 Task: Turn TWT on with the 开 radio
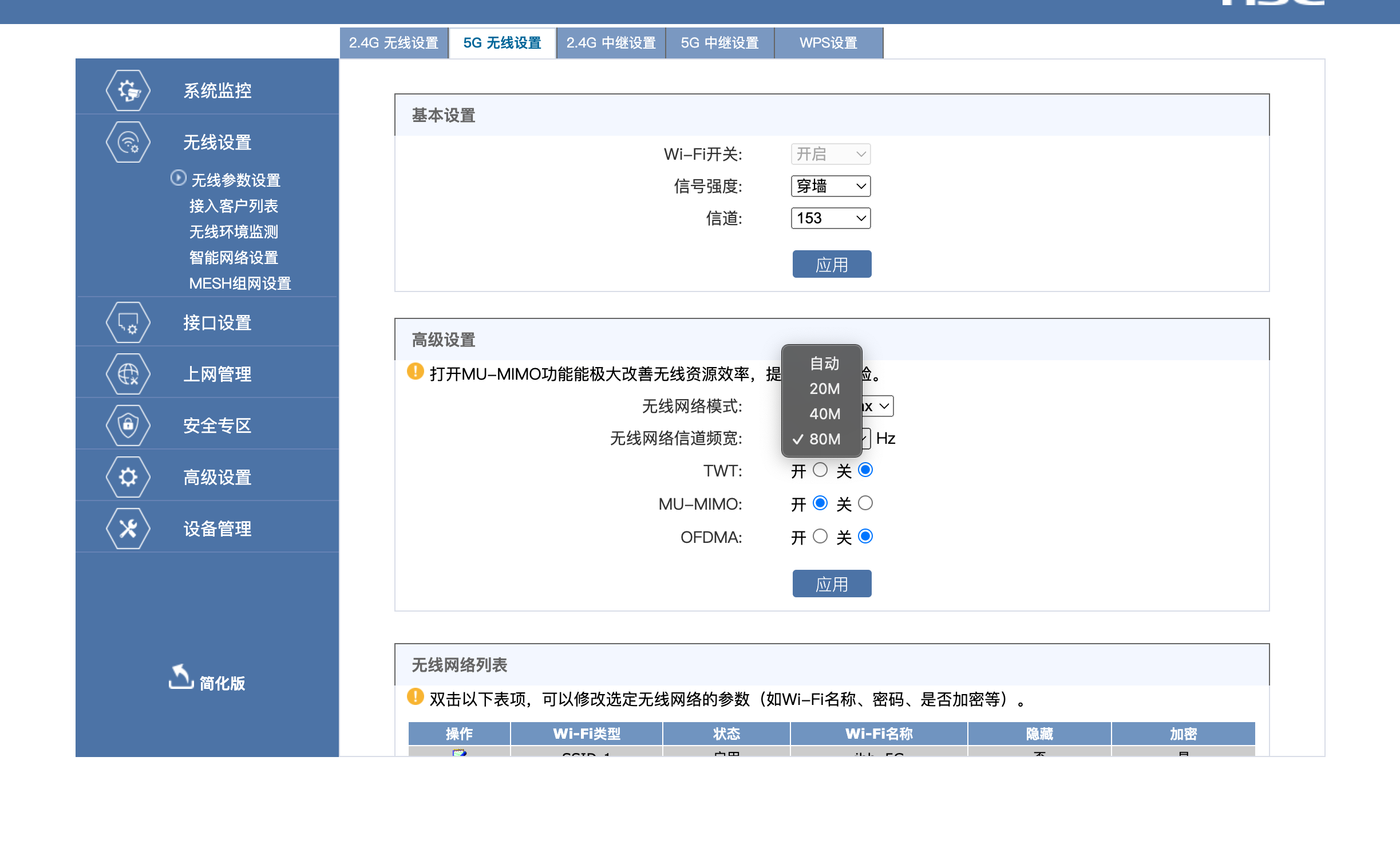pos(820,470)
